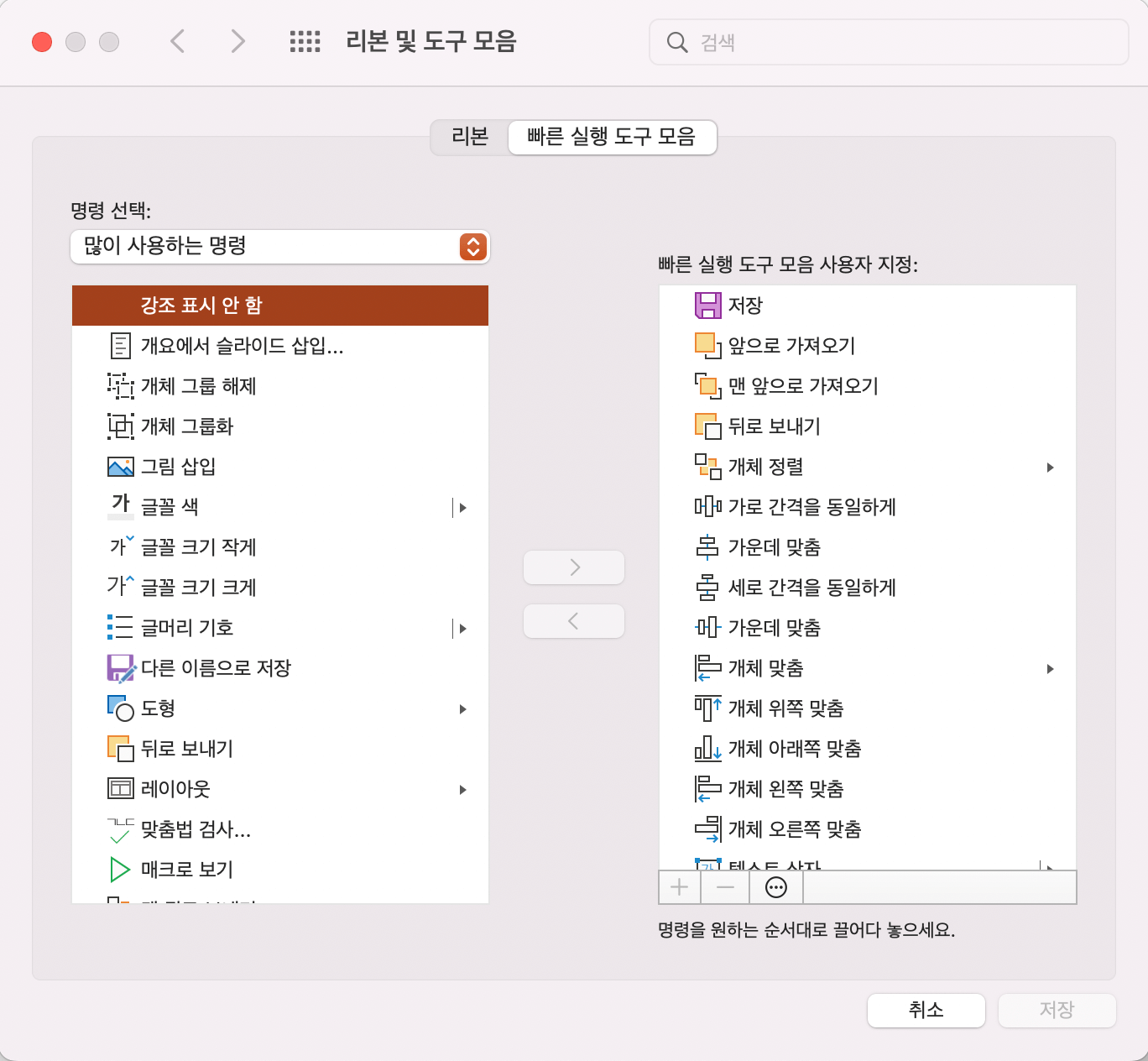
Task: Click the 취소 button
Action: [x=926, y=1010]
